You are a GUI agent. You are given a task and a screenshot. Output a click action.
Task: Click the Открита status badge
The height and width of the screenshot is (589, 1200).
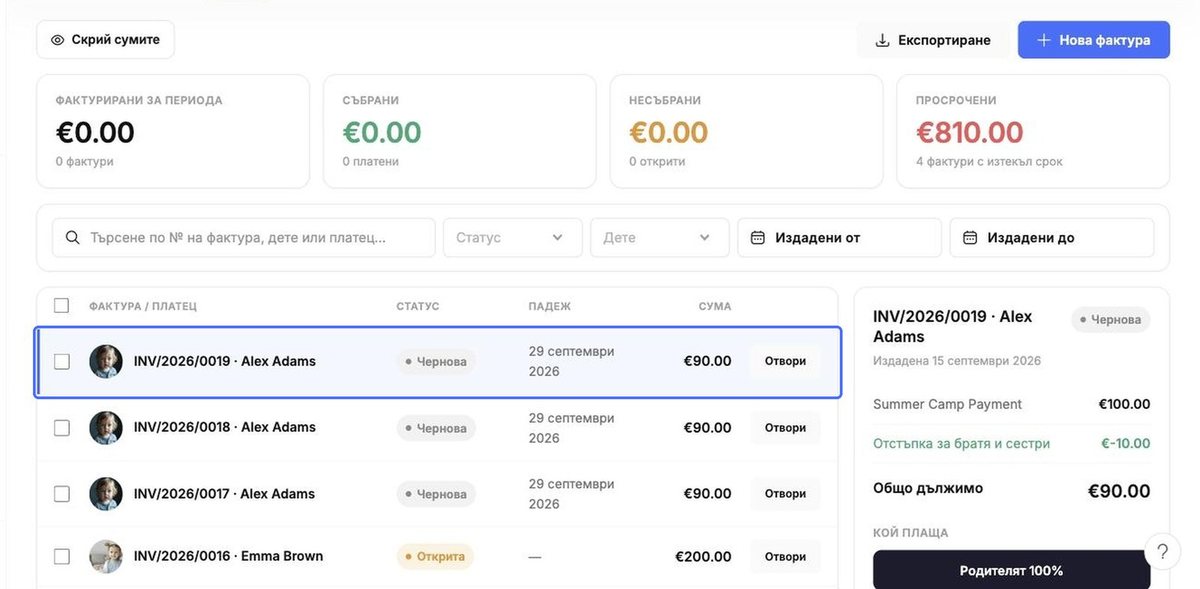point(435,556)
